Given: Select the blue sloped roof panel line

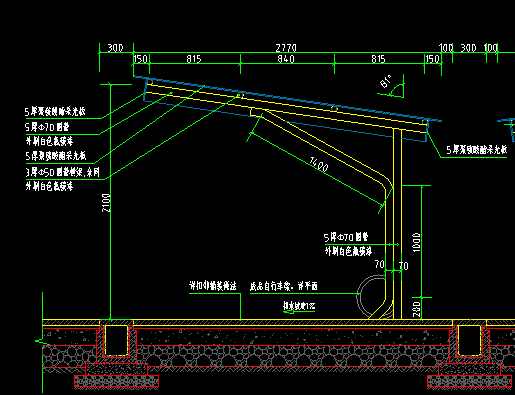Looking at the screenshot, I should click(x=288, y=99).
